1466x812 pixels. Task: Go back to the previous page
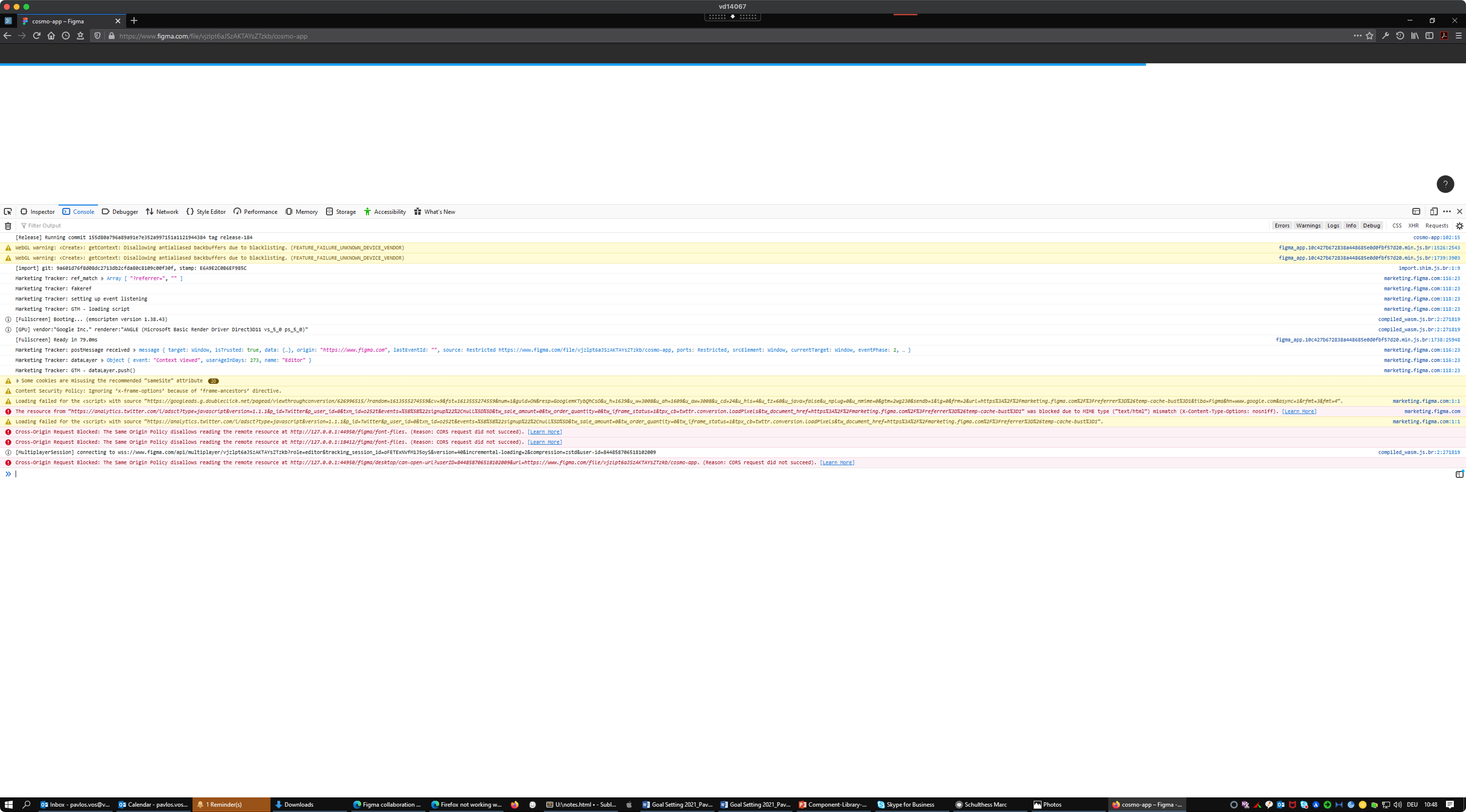7,36
